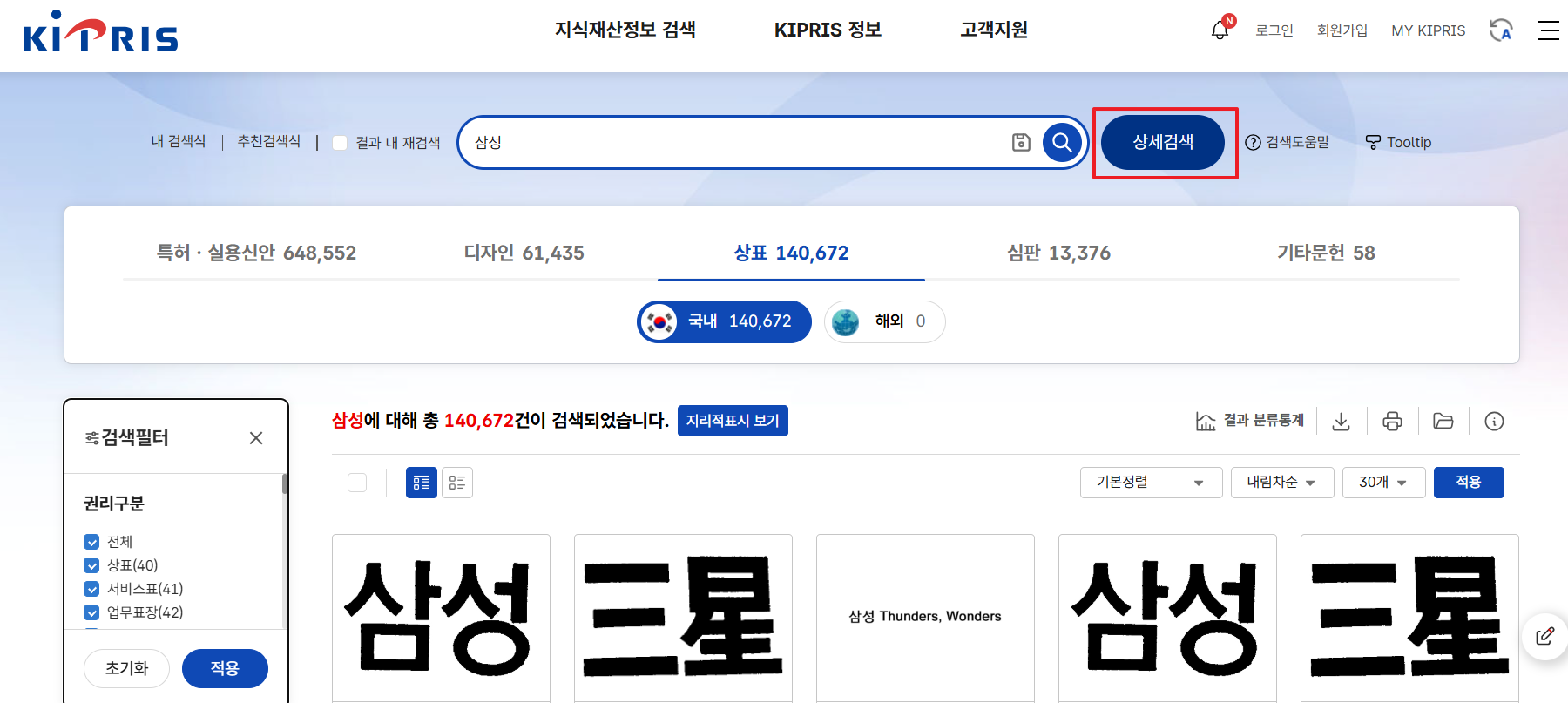Screen dimensions: 1568x703
Task: Open 고객지원 menu
Action: (x=994, y=30)
